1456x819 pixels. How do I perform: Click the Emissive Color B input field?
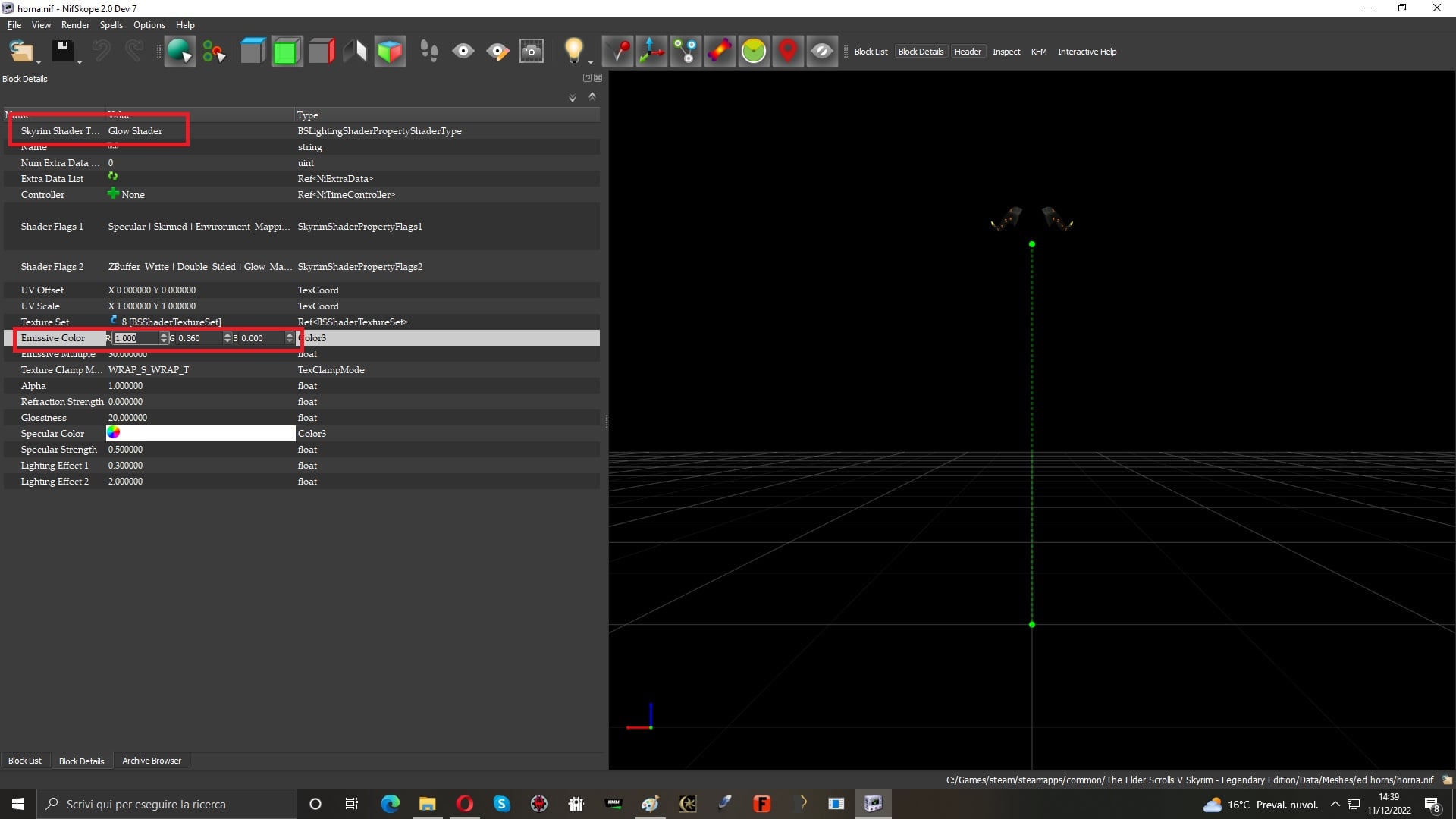click(262, 338)
